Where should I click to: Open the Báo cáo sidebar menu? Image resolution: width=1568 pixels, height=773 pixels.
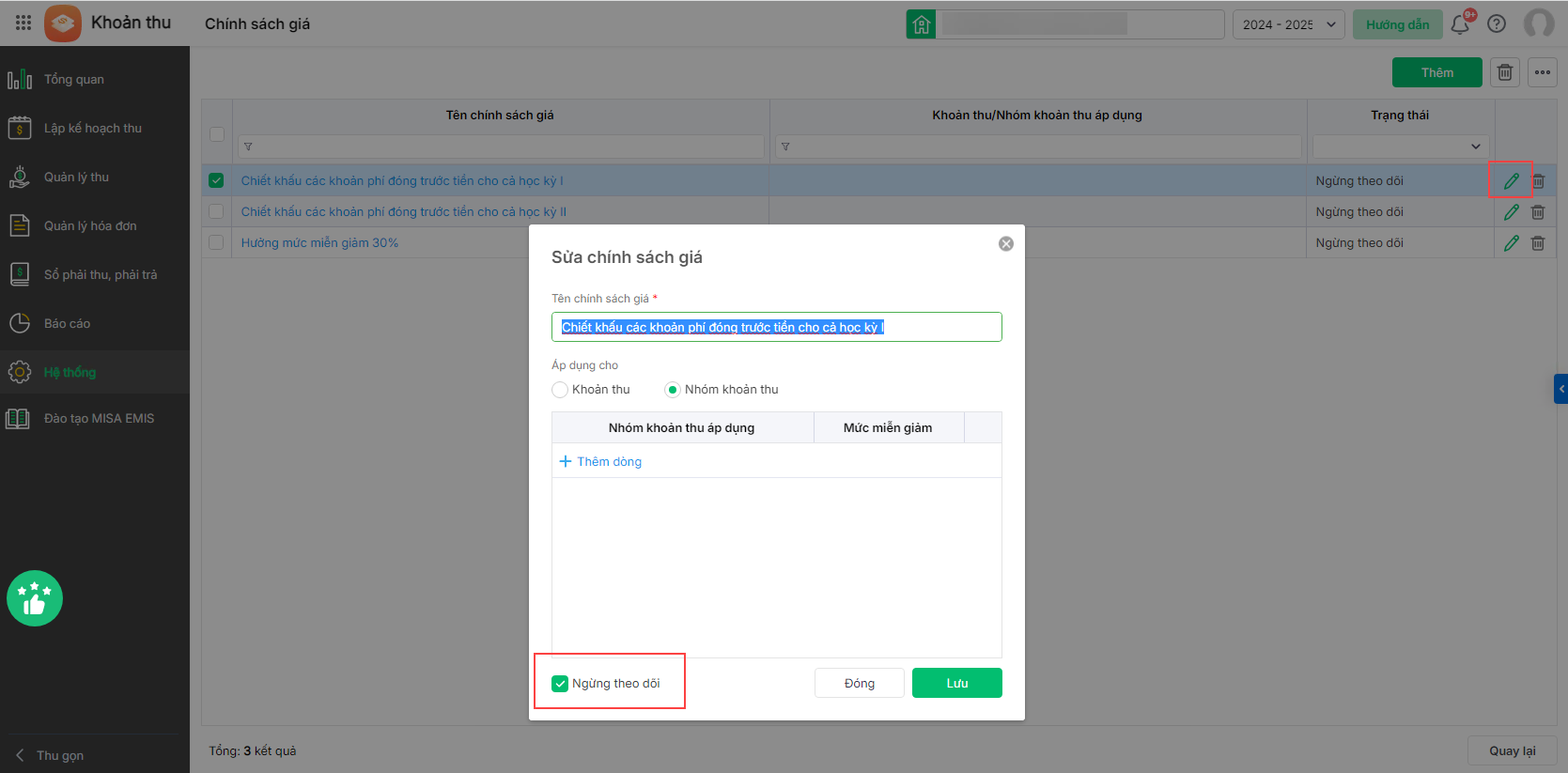tap(67, 324)
